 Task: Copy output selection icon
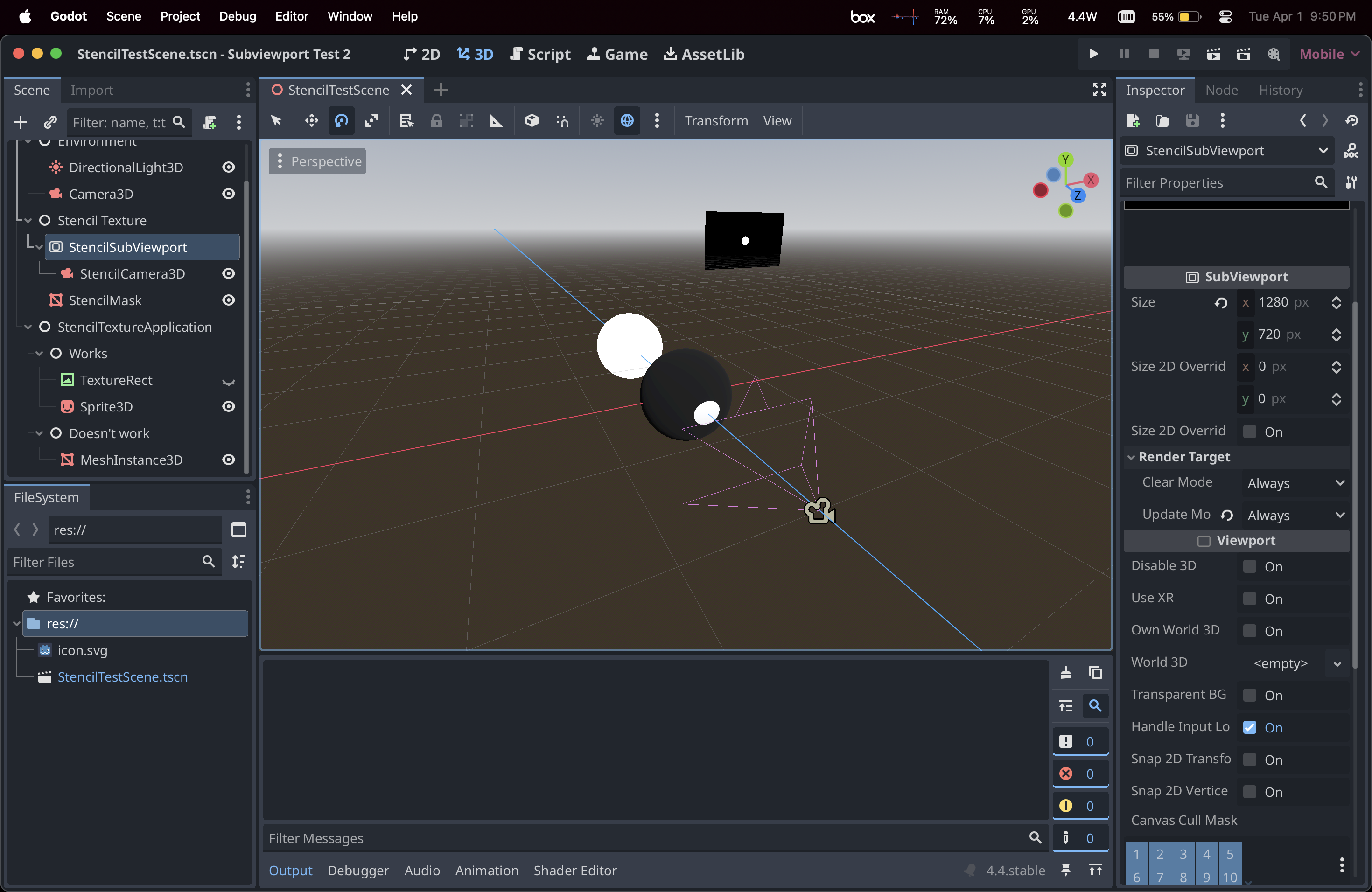(x=1095, y=672)
